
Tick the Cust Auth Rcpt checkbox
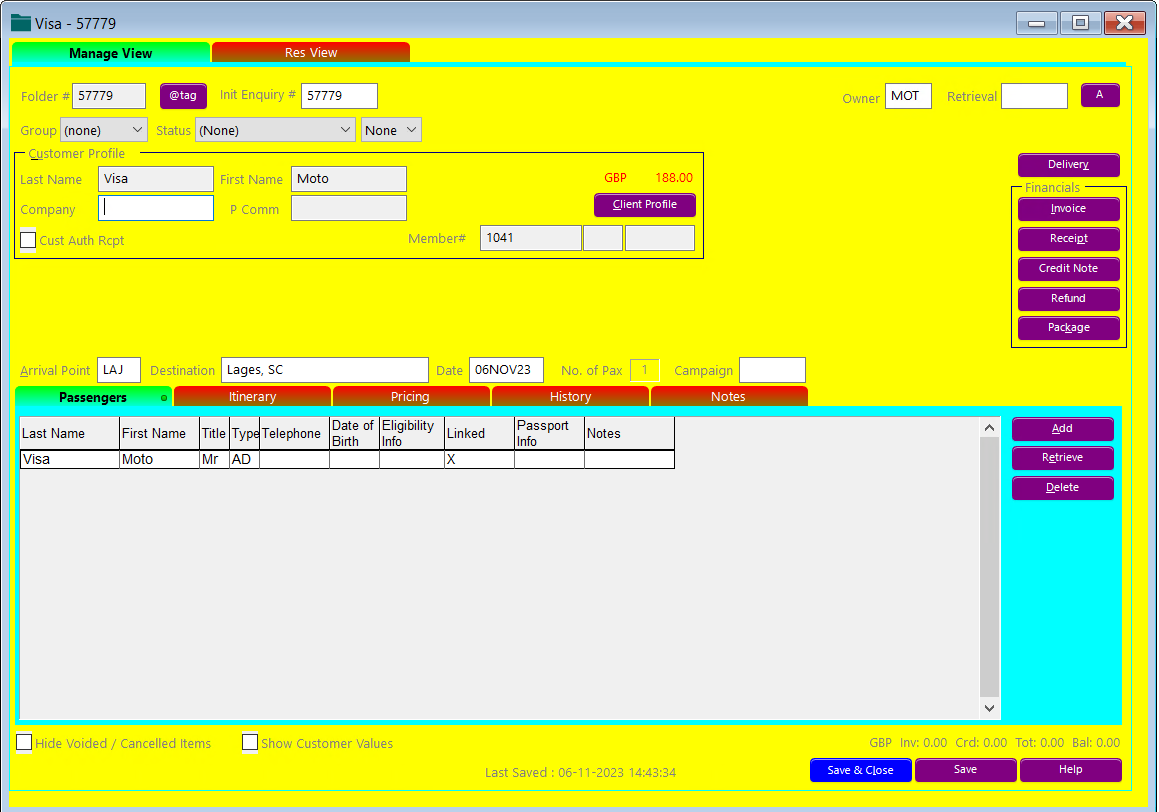tap(28, 240)
